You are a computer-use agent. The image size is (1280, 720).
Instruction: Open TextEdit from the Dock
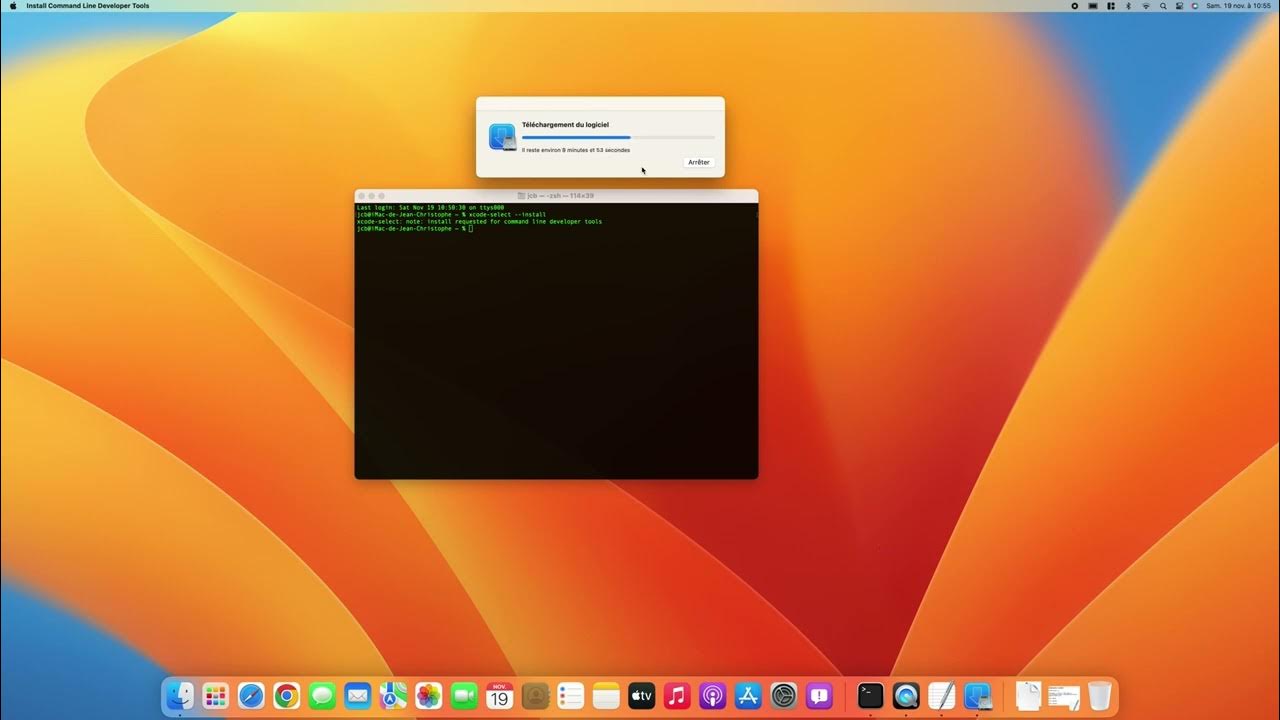[942, 695]
